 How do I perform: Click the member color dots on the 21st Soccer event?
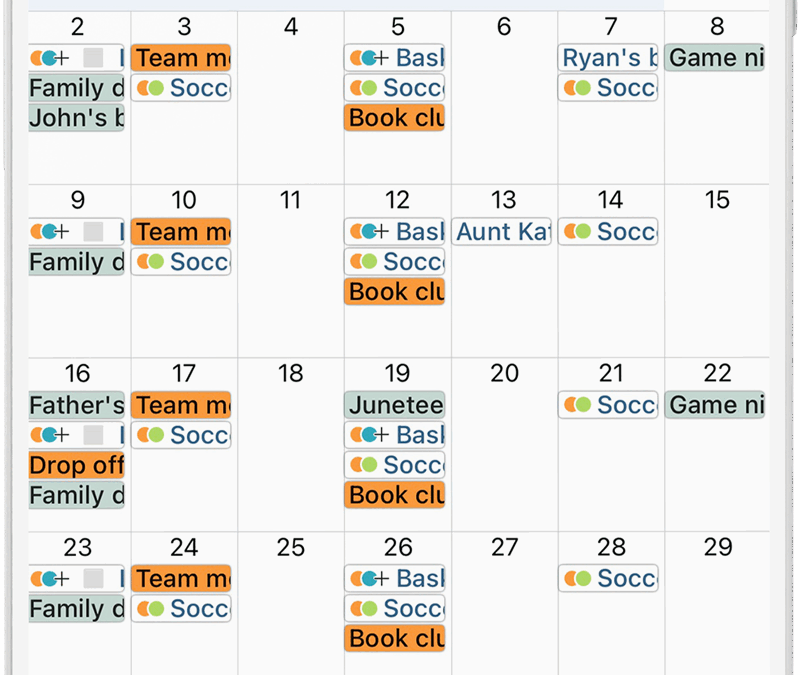577,405
